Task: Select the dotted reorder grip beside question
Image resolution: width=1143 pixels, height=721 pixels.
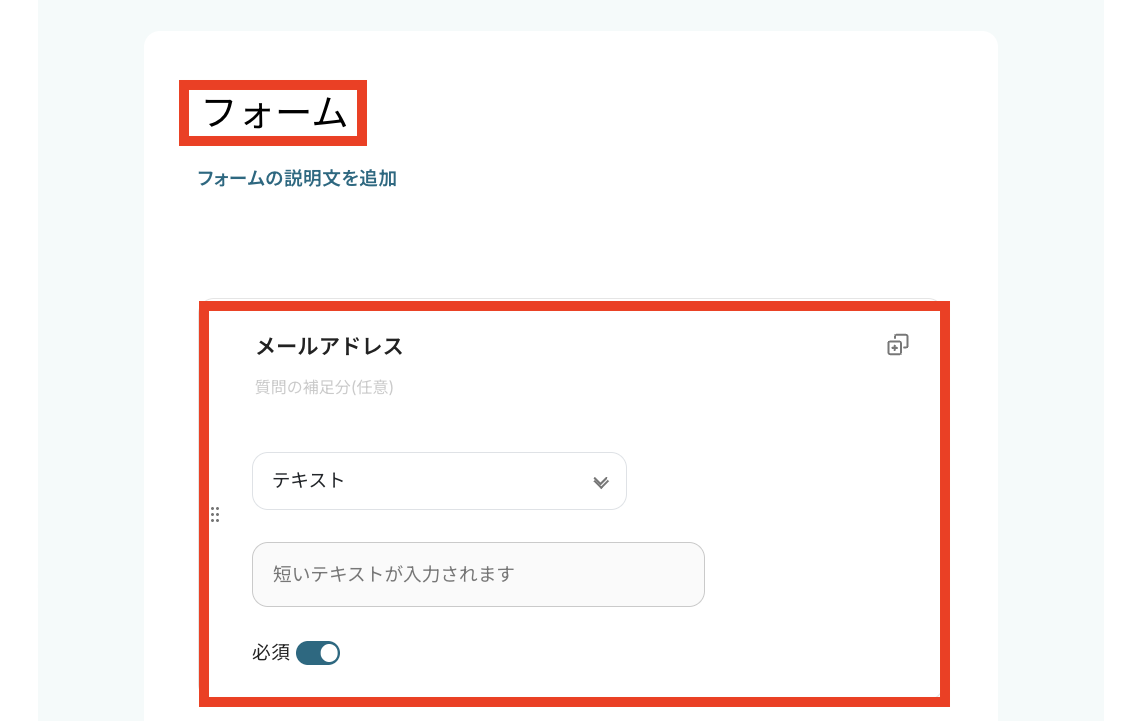Action: (x=215, y=515)
